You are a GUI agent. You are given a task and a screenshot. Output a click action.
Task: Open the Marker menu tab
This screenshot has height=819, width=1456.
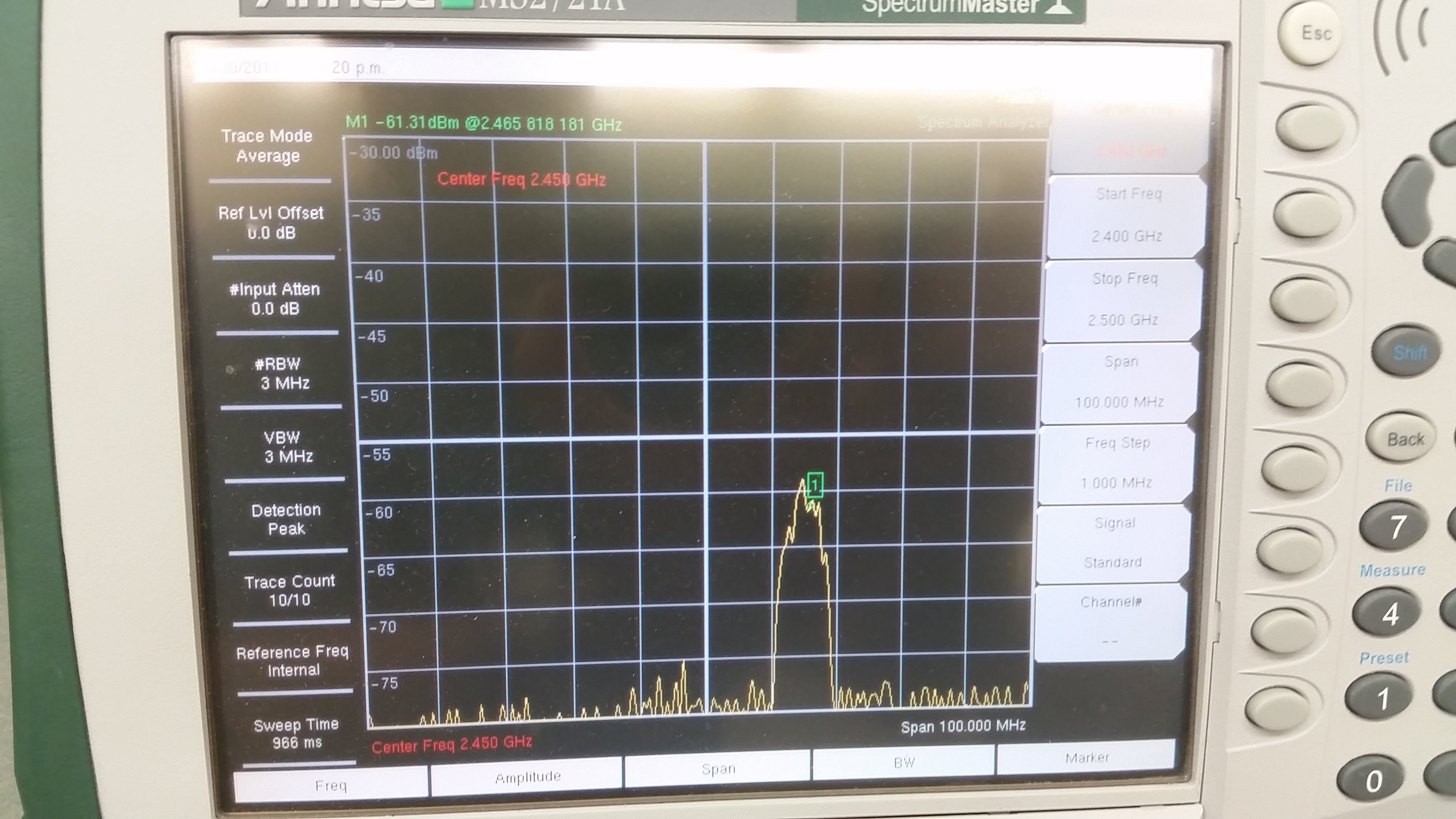tap(1086, 757)
